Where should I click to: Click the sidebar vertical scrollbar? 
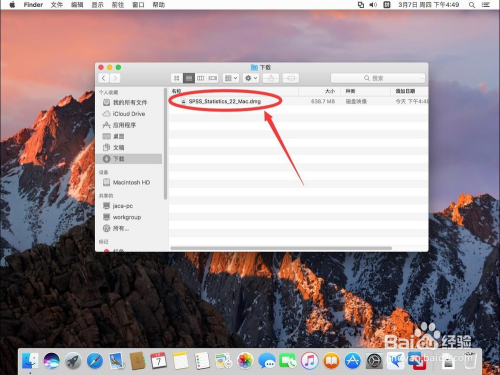click(x=165, y=144)
